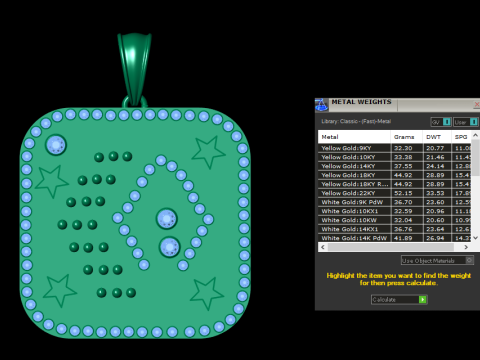Click the 26.94 DWT cell
The height and width of the screenshot is (360, 480).
[x=437, y=238]
